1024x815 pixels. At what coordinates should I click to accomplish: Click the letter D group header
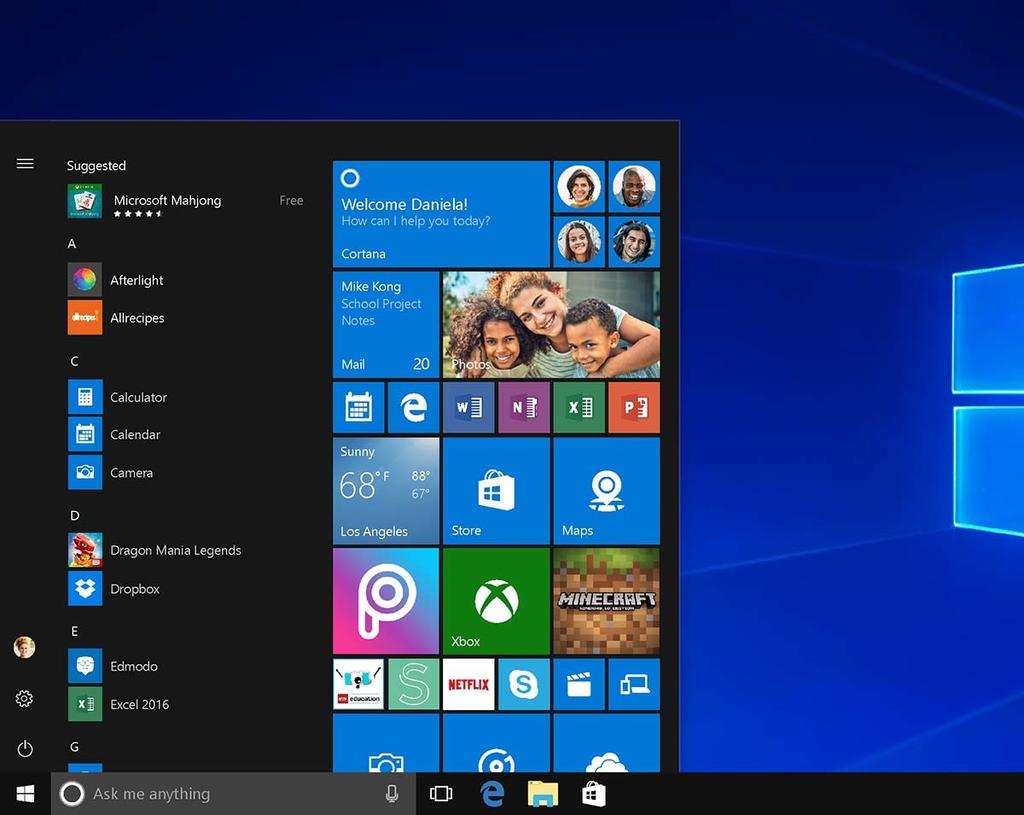(x=74, y=516)
